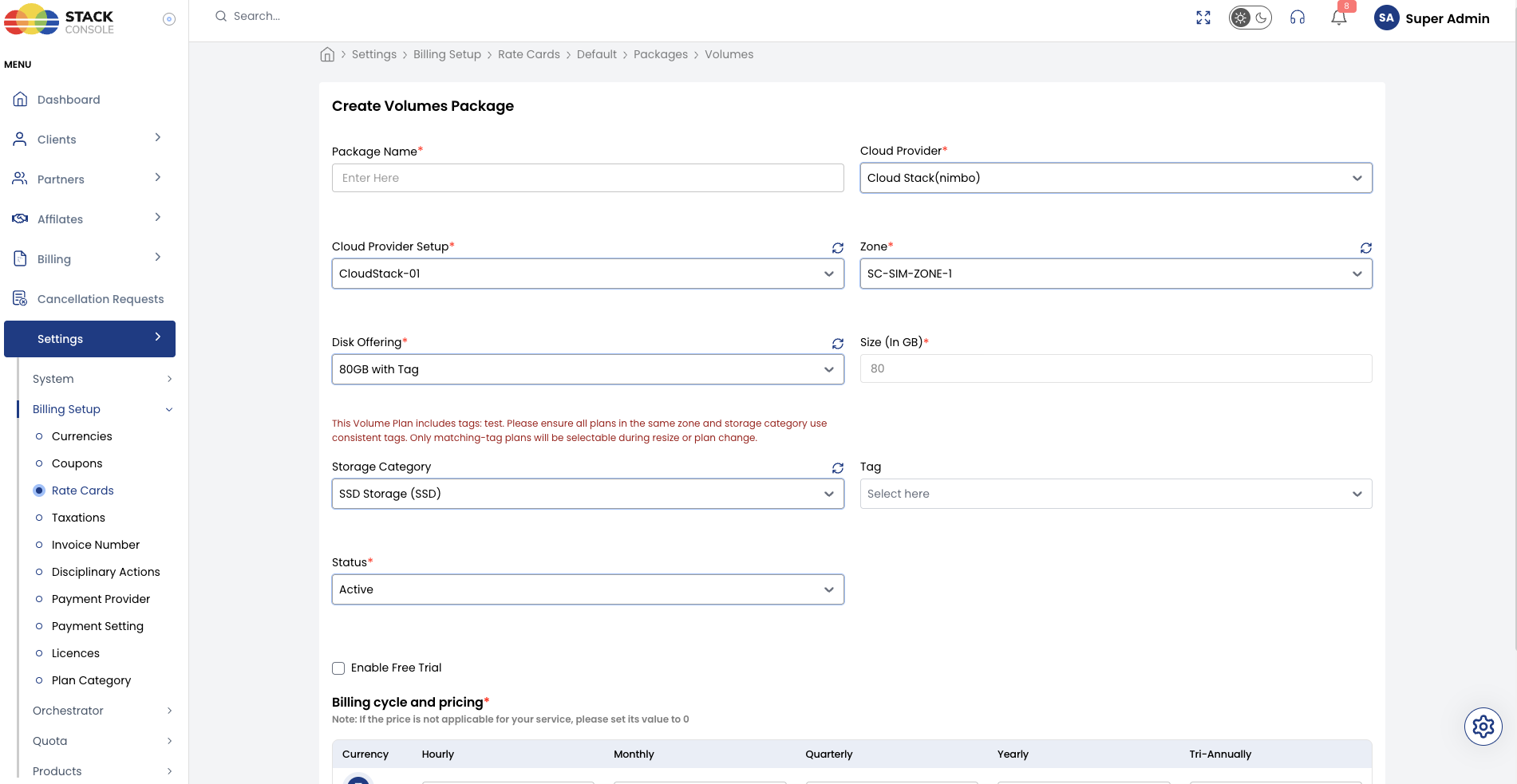This screenshot has width=1517, height=784.
Task: Open Currencies settings page
Action: tap(81, 436)
